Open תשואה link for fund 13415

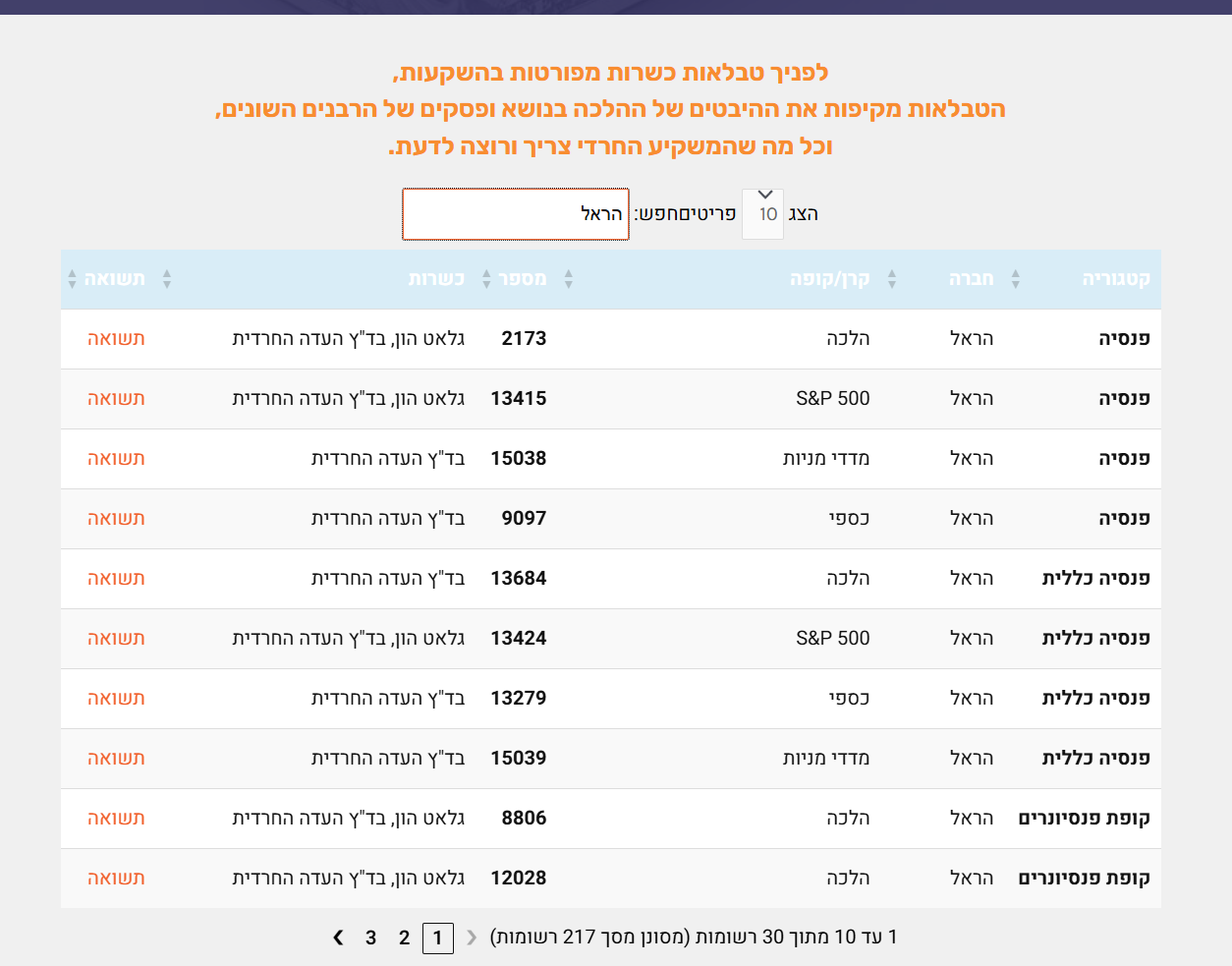[116, 399]
